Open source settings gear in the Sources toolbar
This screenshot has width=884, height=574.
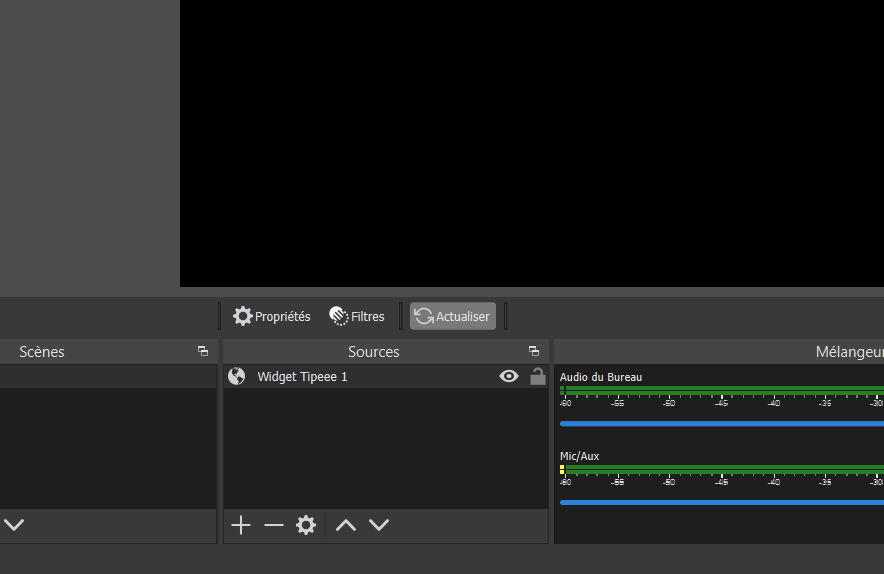point(306,525)
